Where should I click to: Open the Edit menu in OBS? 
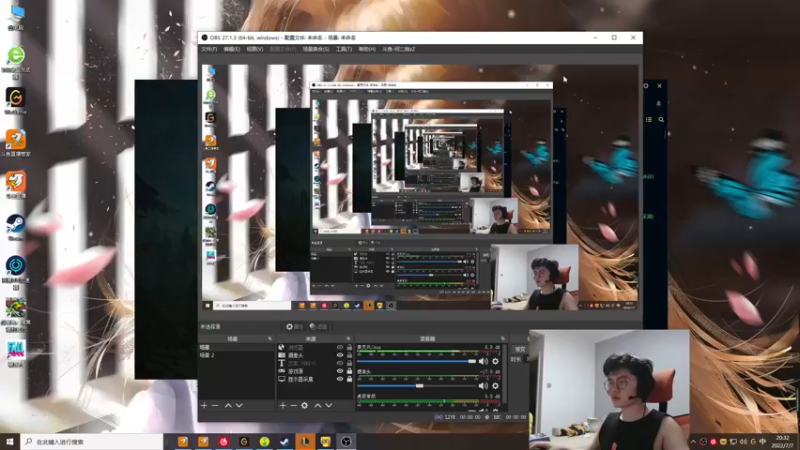tap(232, 49)
